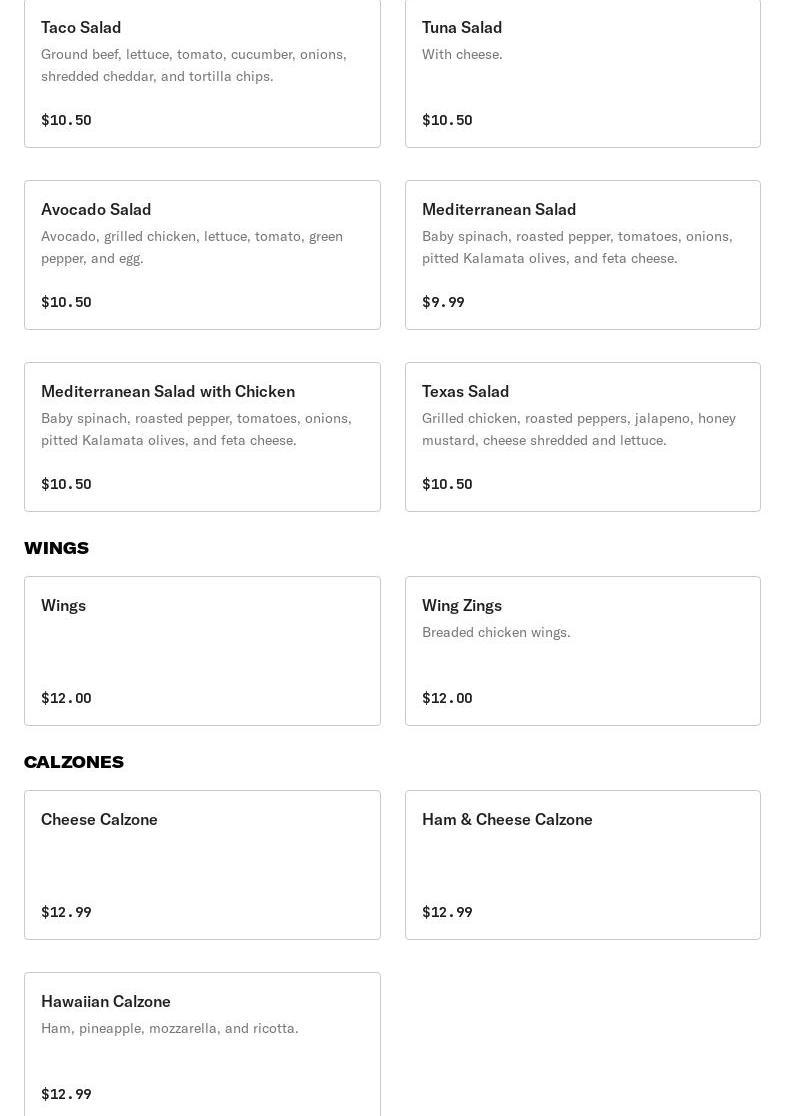Click the WINGS section heading
Viewport: 785px width, 1116px height.
click(x=57, y=548)
